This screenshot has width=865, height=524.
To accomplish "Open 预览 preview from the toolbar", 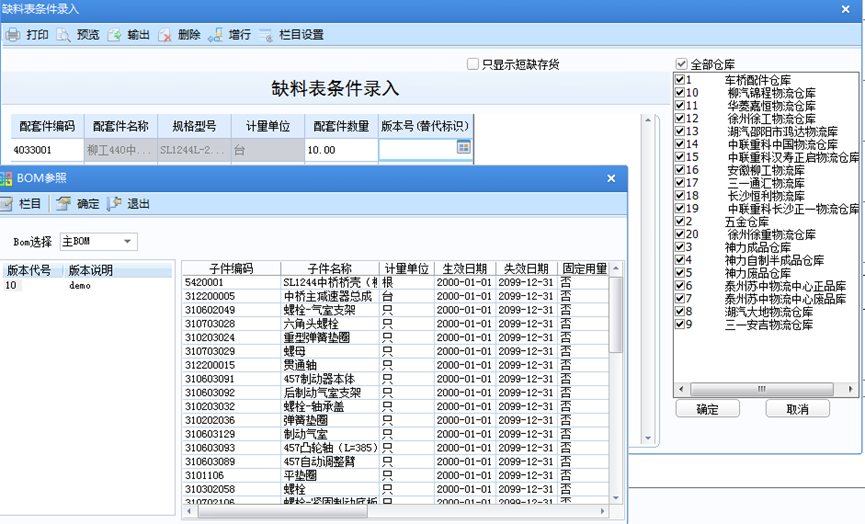I will tap(77, 35).
